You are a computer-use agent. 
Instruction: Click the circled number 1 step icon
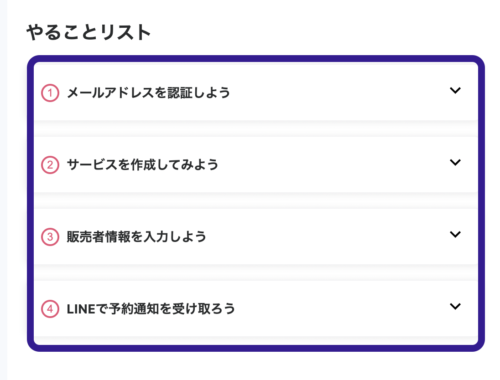50,93
